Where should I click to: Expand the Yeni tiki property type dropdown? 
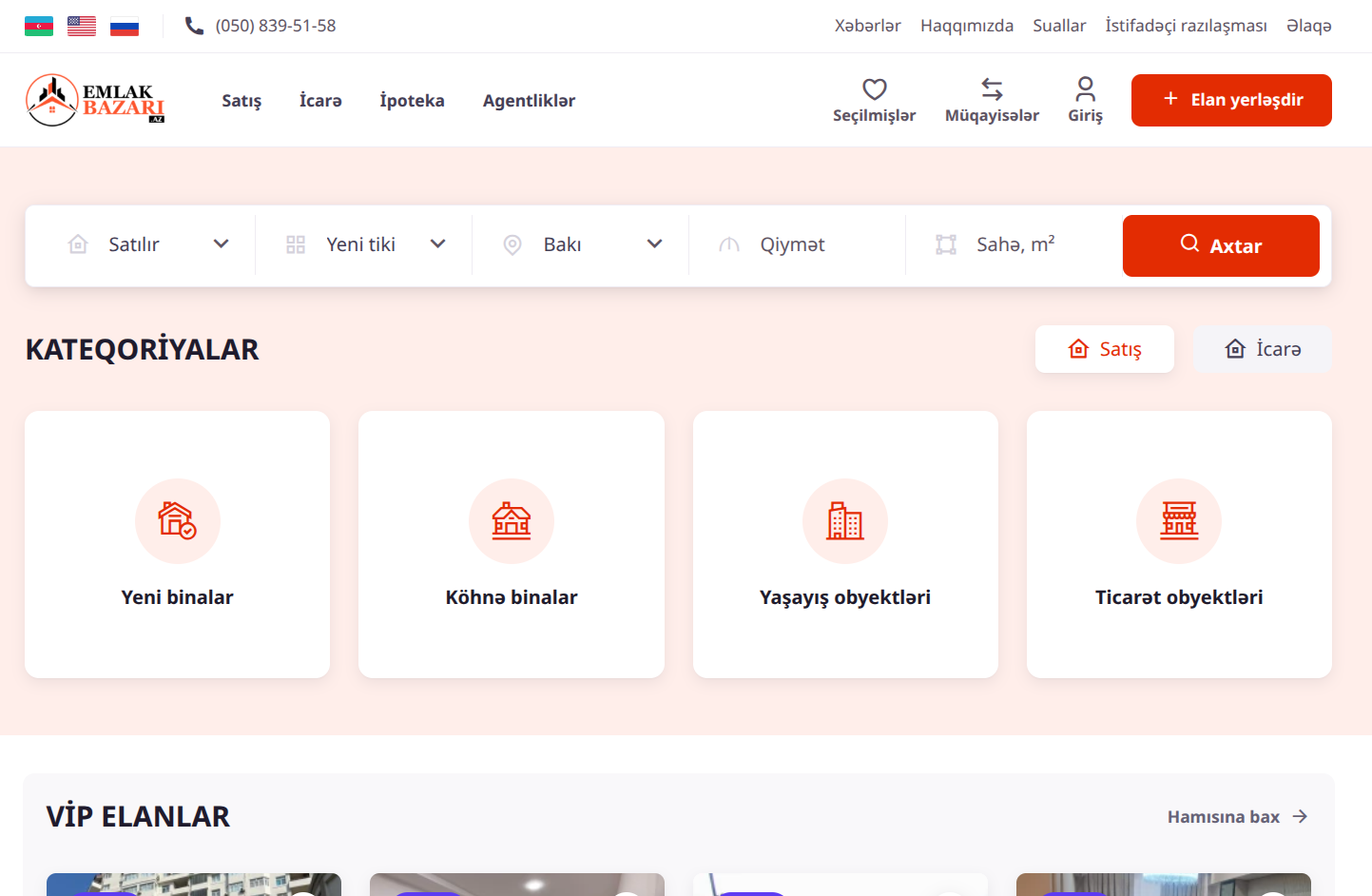(x=365, y=244)
